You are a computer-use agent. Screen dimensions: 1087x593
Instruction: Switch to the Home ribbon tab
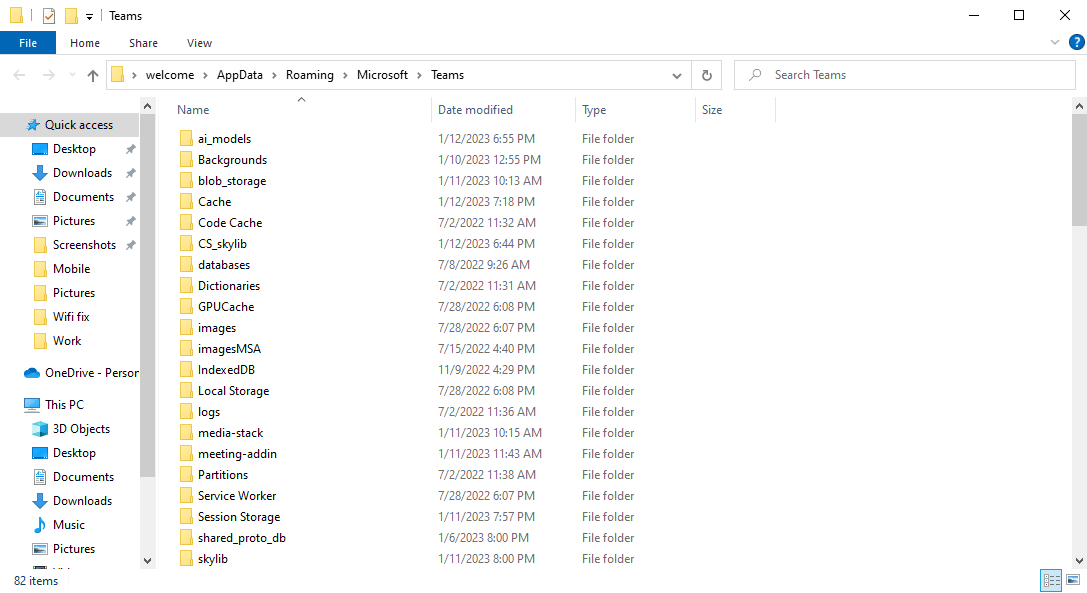tap(85, 43)
